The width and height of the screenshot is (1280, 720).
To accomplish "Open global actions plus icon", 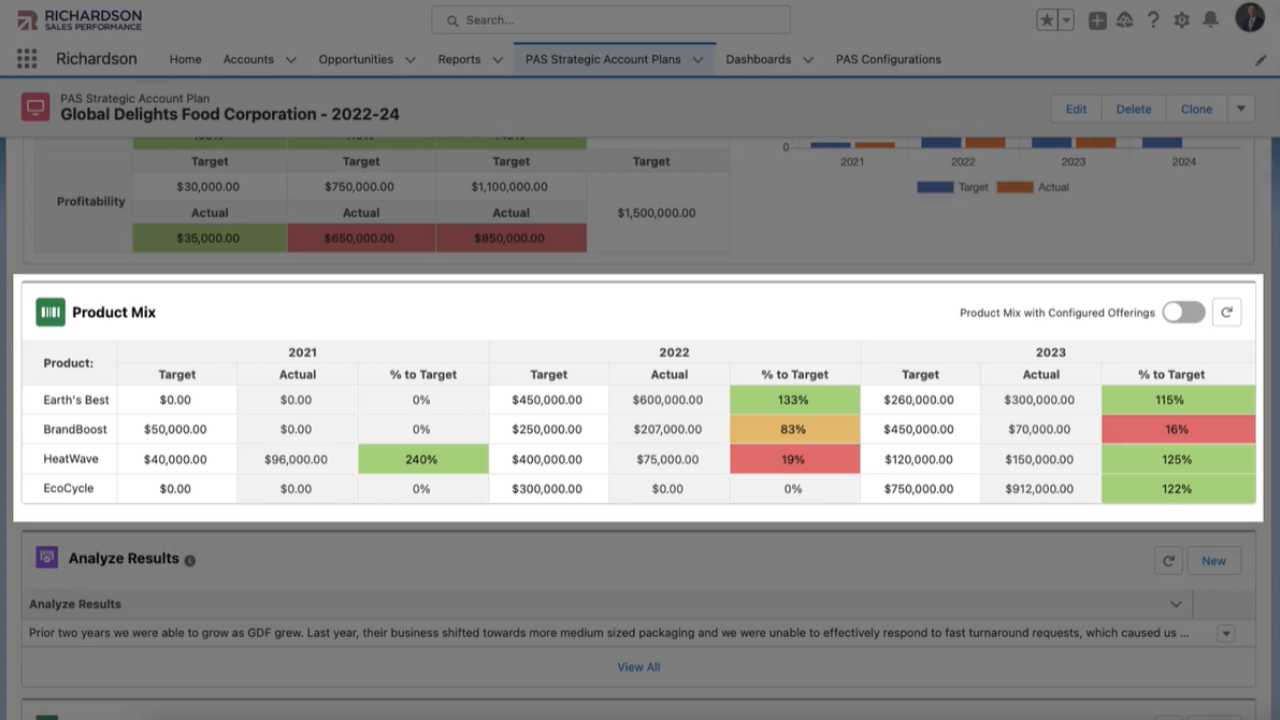I will (1097, 20).
